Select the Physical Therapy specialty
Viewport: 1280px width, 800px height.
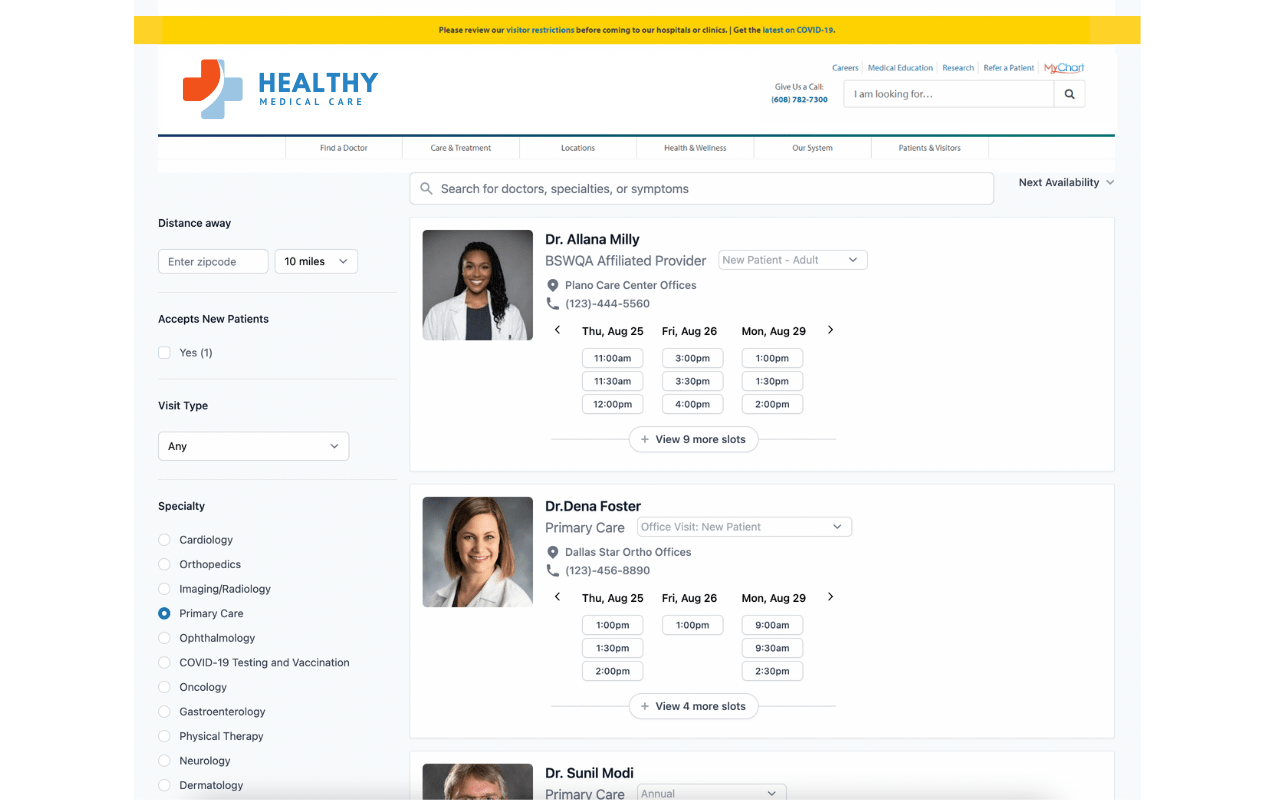(164, 736)
